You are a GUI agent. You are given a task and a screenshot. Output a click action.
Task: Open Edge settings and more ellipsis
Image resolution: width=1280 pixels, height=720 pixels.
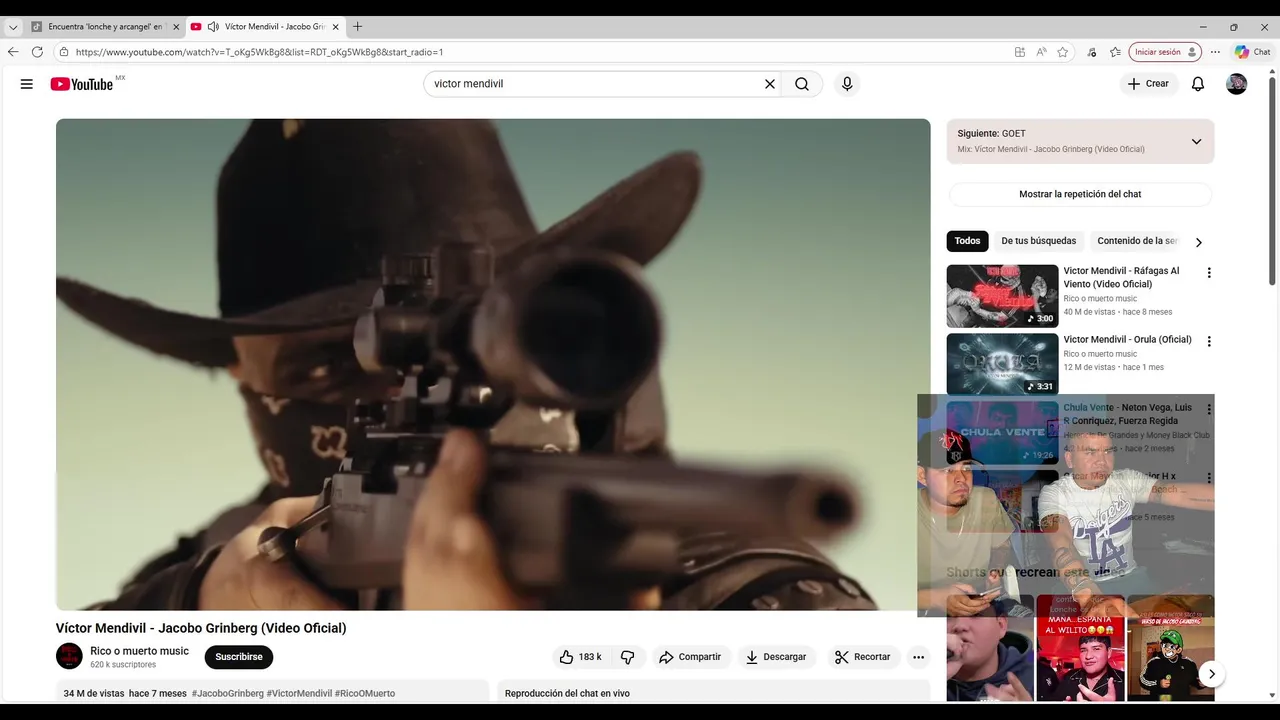coord(1215,52)
